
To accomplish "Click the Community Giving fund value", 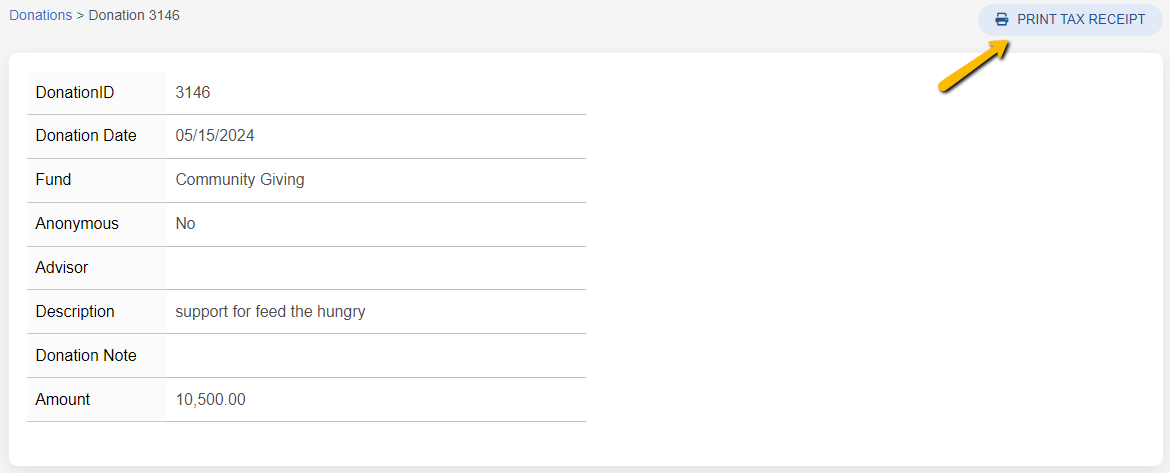I will point(240,180).
